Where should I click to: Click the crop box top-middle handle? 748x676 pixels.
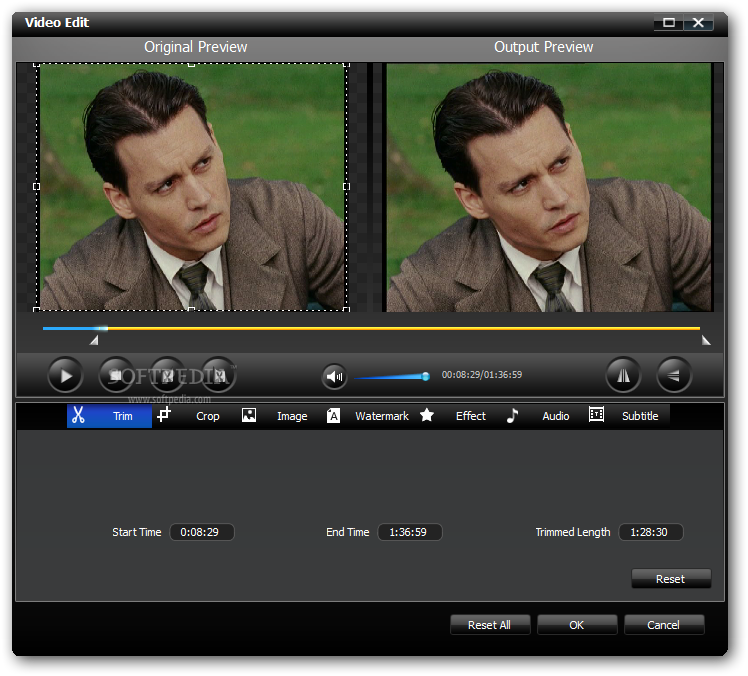tap(191, 64)
